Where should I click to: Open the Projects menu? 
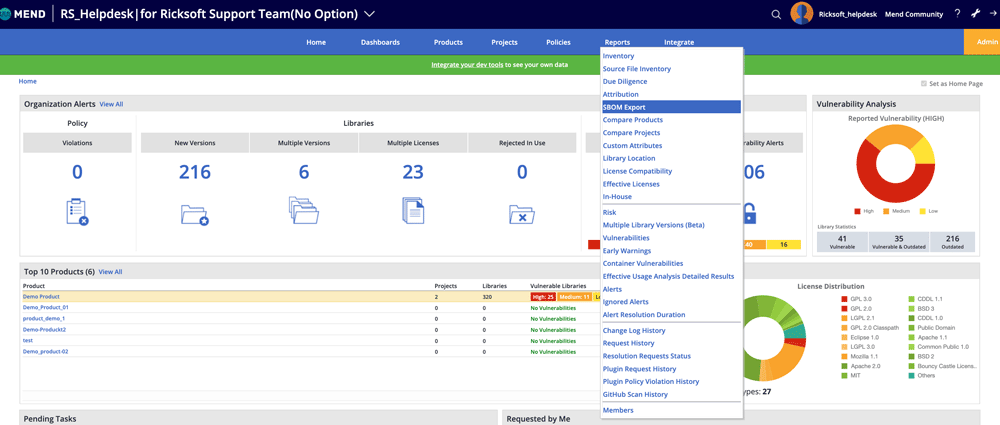point(504,43)
